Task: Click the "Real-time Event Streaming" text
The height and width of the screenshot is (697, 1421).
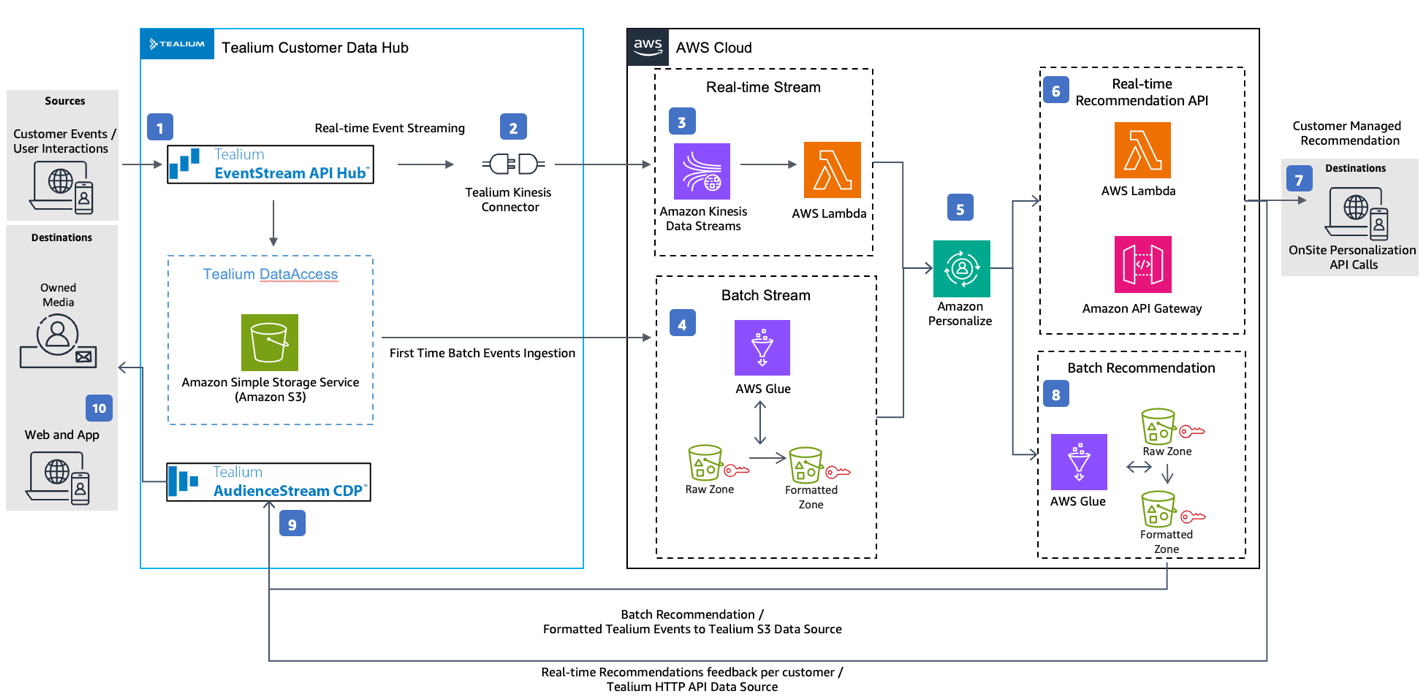Action: 390,128
